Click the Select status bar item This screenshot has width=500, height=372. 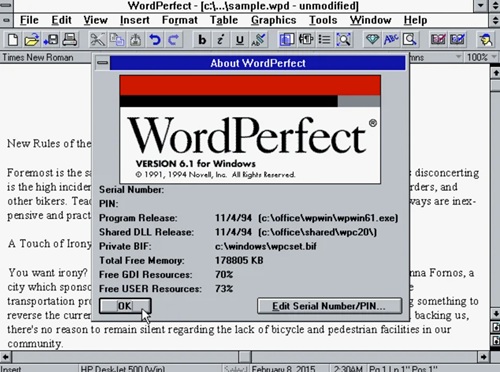235,369
